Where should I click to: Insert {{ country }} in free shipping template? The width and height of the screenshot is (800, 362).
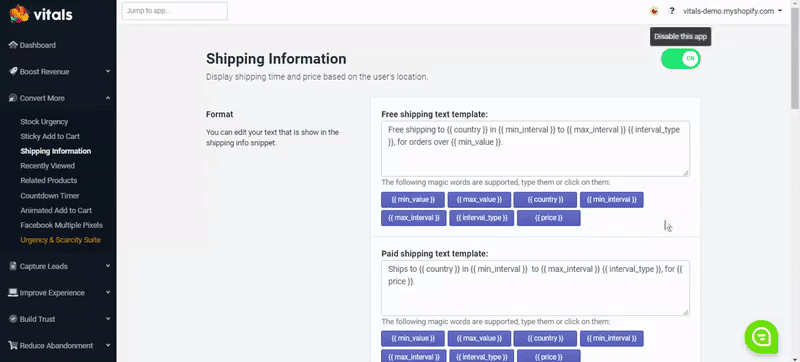click(x=545, y=200)
